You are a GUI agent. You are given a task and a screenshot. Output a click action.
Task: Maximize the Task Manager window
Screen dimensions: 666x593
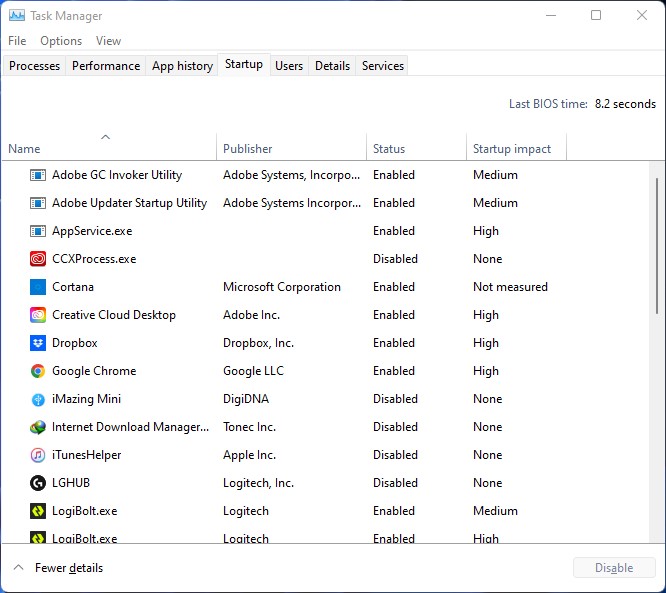tap(596, 15)
